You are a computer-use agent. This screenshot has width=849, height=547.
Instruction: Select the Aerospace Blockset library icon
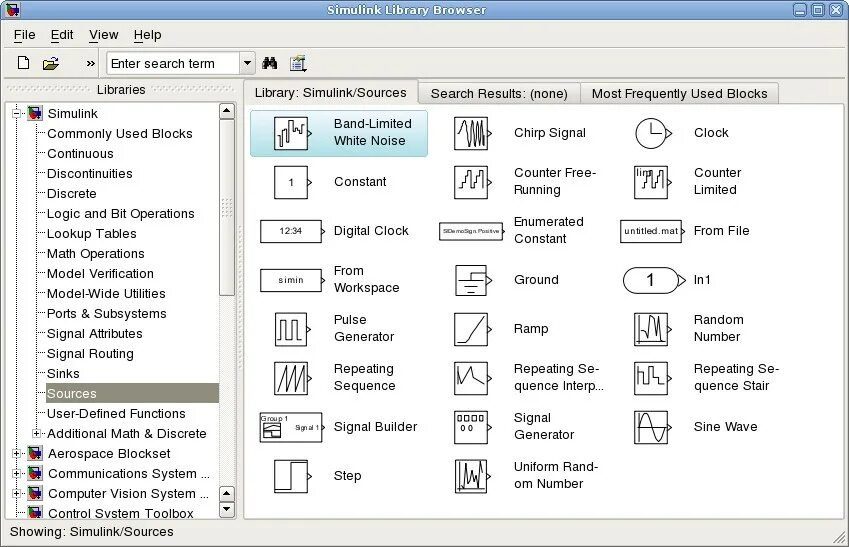[35, 453]
